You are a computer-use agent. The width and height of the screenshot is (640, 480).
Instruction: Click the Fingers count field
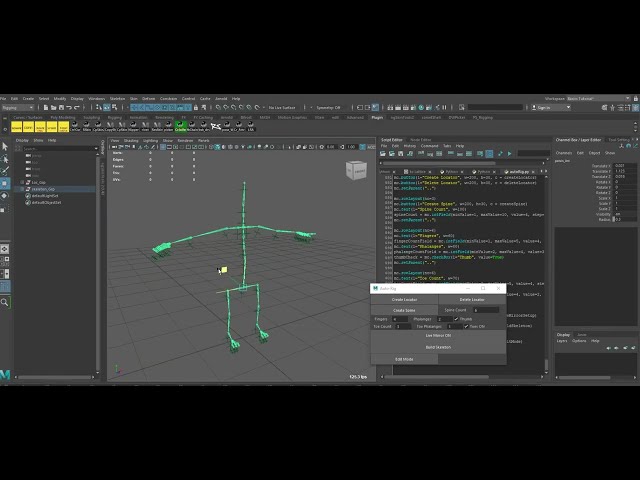[x=400, y=319]
